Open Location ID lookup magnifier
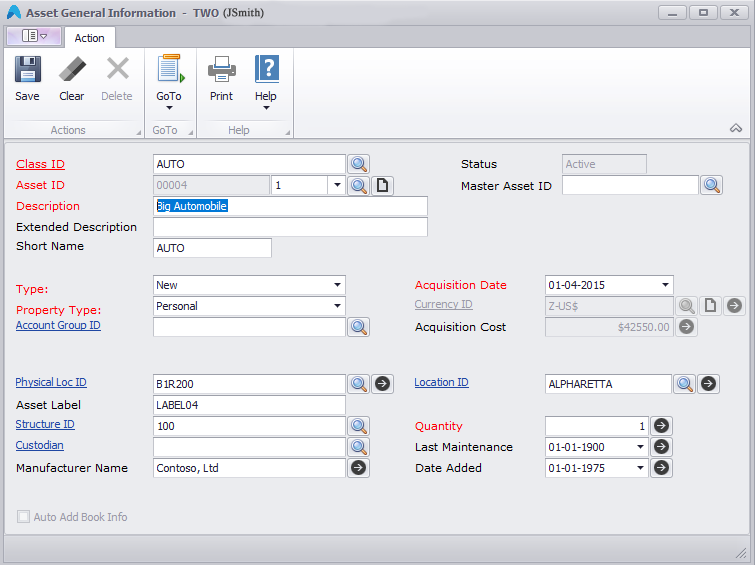 pos(685,384)
